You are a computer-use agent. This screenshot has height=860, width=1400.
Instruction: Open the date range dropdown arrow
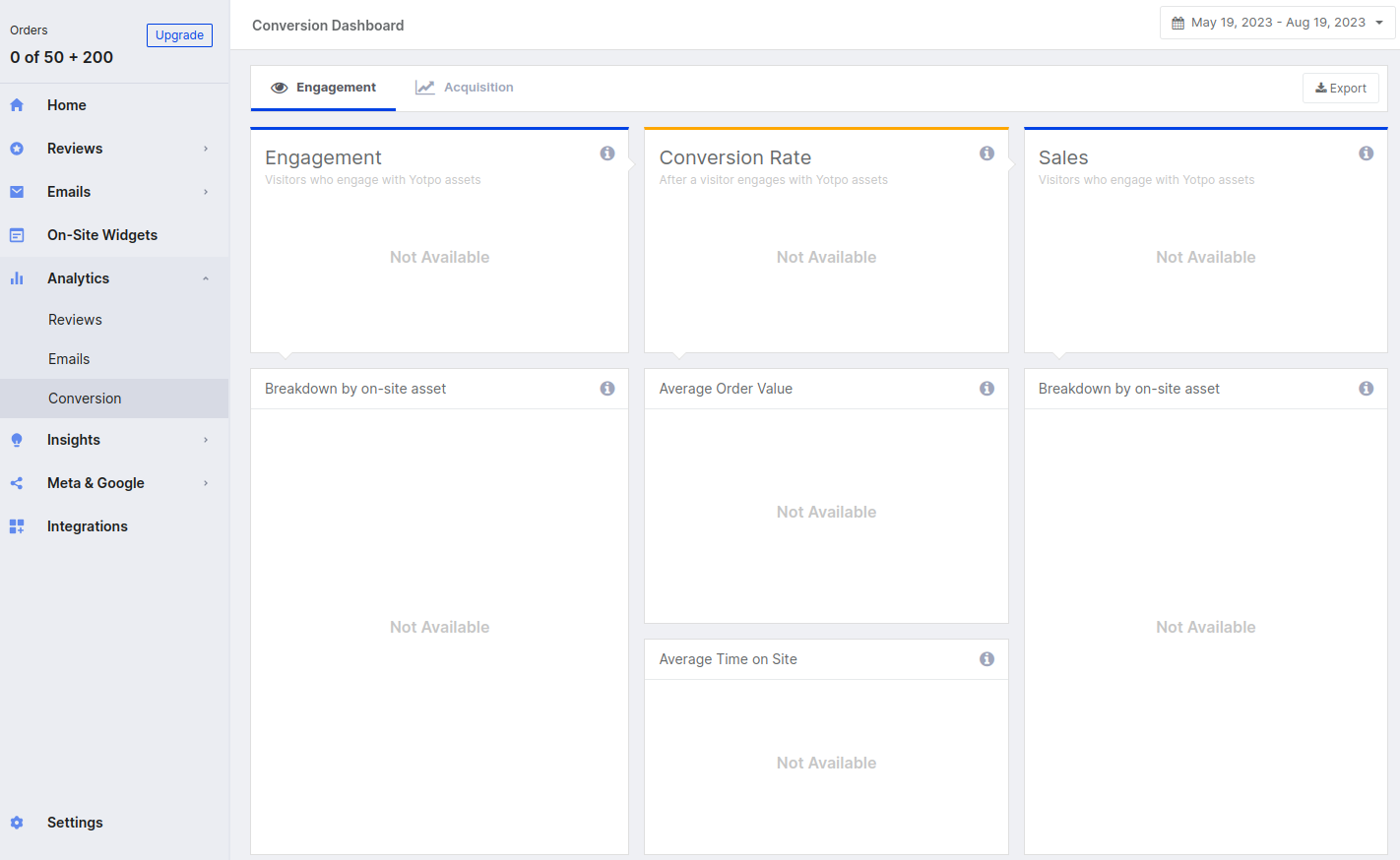click(1379, 23)
